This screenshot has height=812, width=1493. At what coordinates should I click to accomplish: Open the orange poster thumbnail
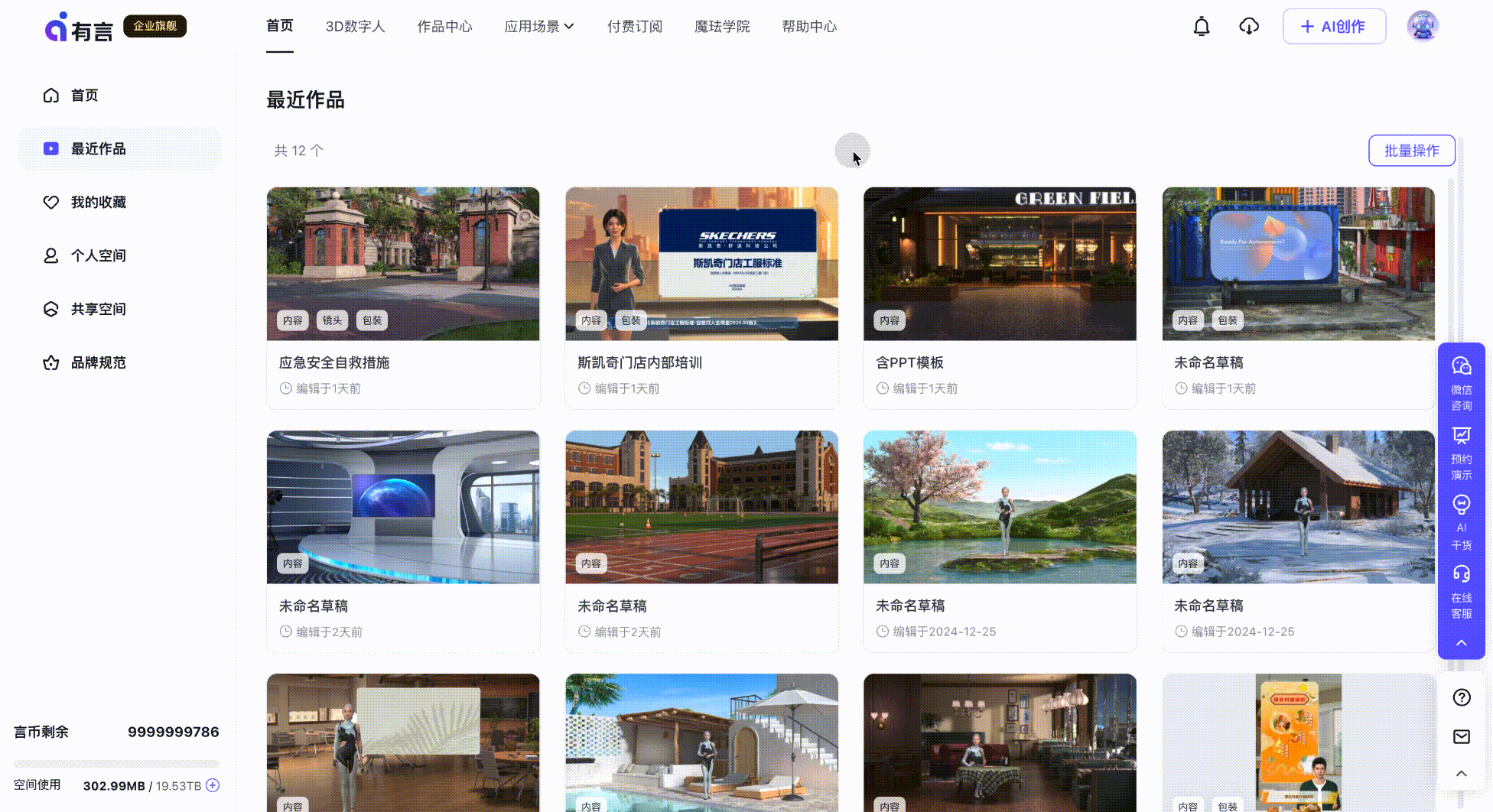coord(1299,742)
